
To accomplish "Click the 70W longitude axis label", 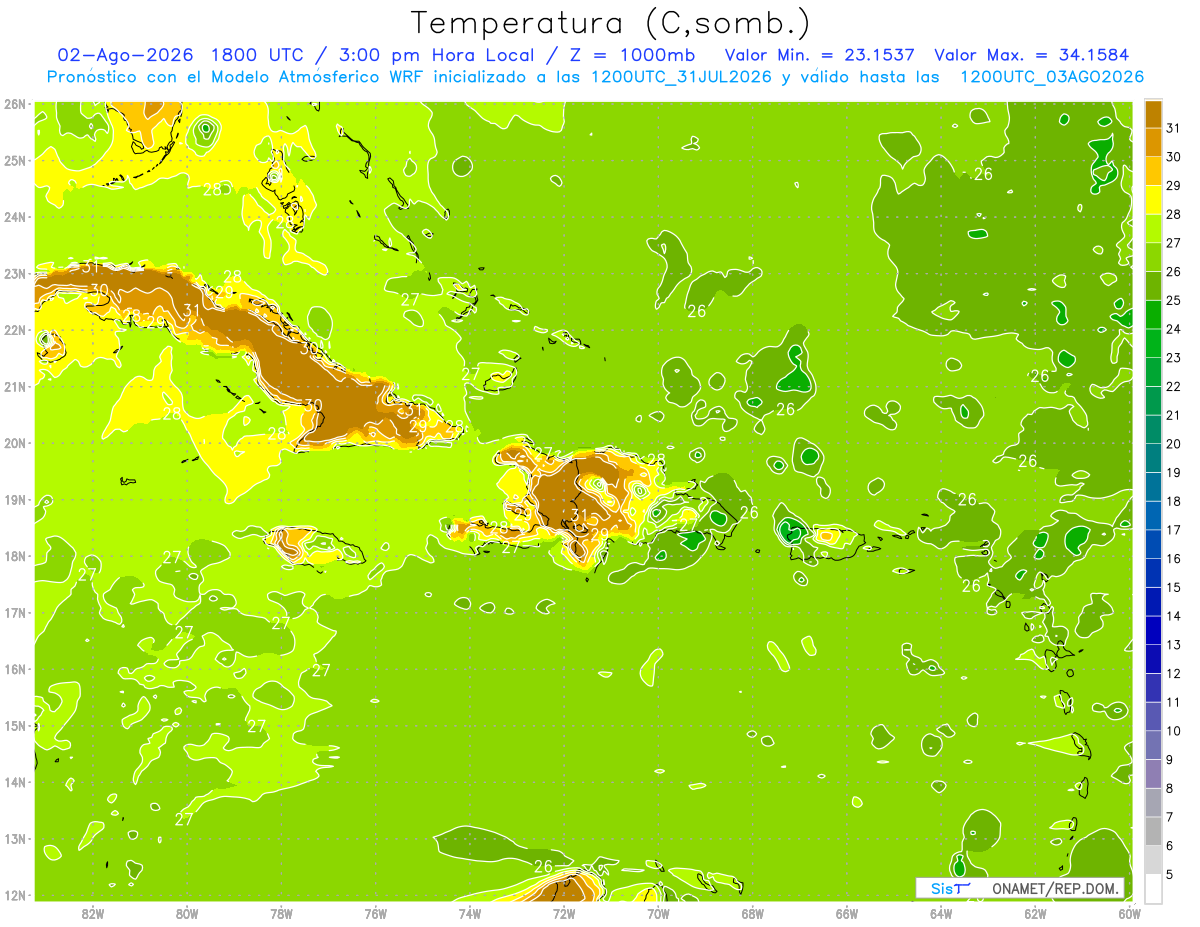I will (658, 914).
